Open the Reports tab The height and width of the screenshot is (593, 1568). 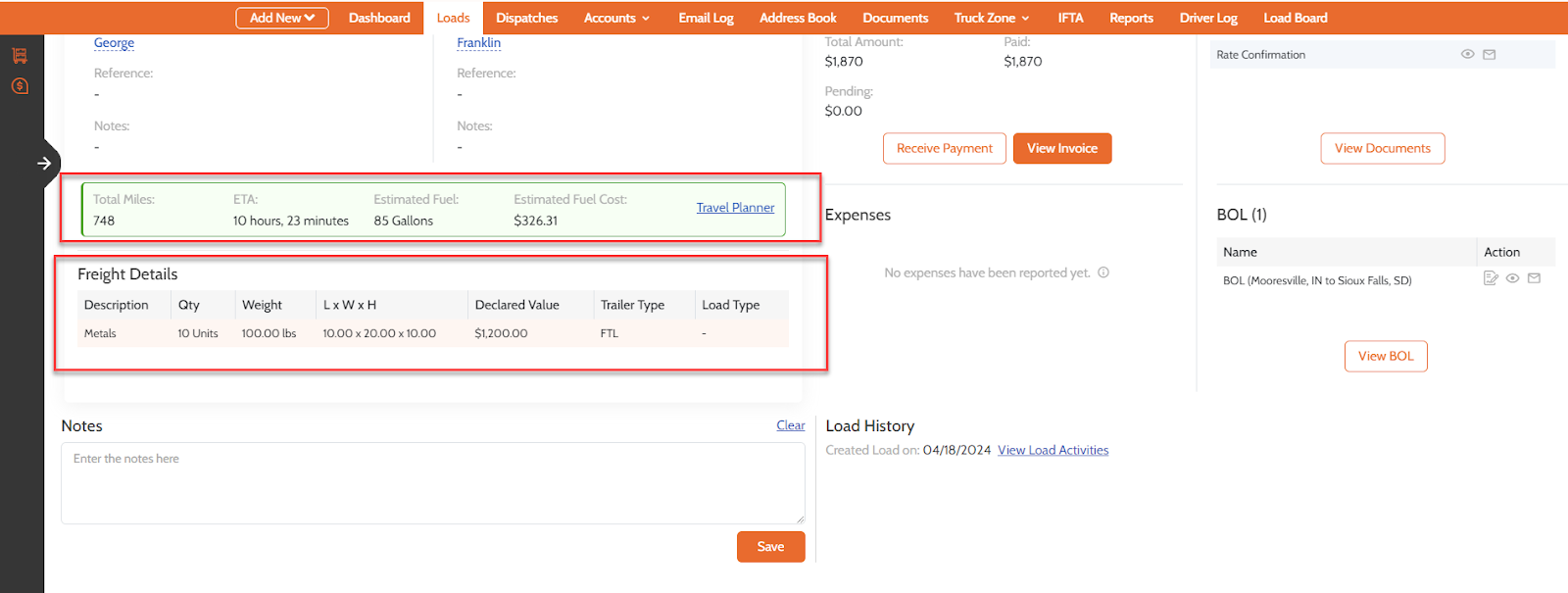click(1131, 18)
